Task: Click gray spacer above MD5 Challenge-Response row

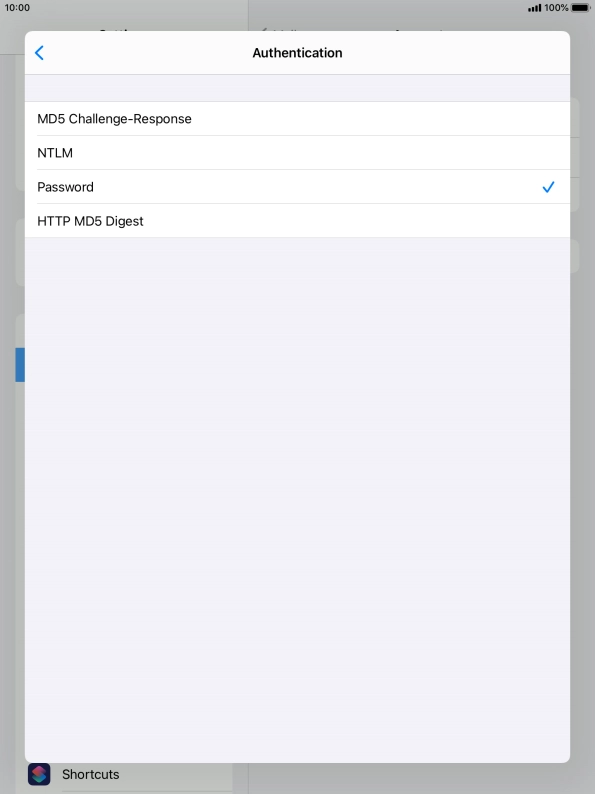Action: tap(297, 88)
